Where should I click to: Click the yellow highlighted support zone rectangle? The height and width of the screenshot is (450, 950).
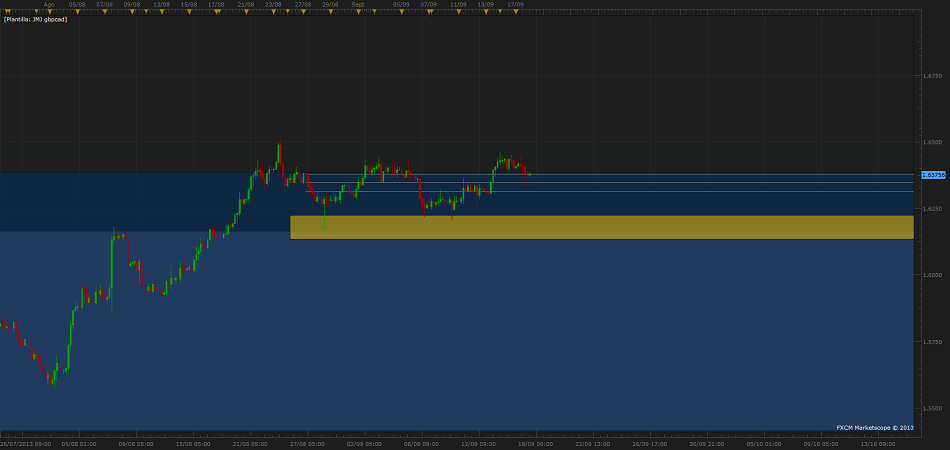(x=600, y=227)
